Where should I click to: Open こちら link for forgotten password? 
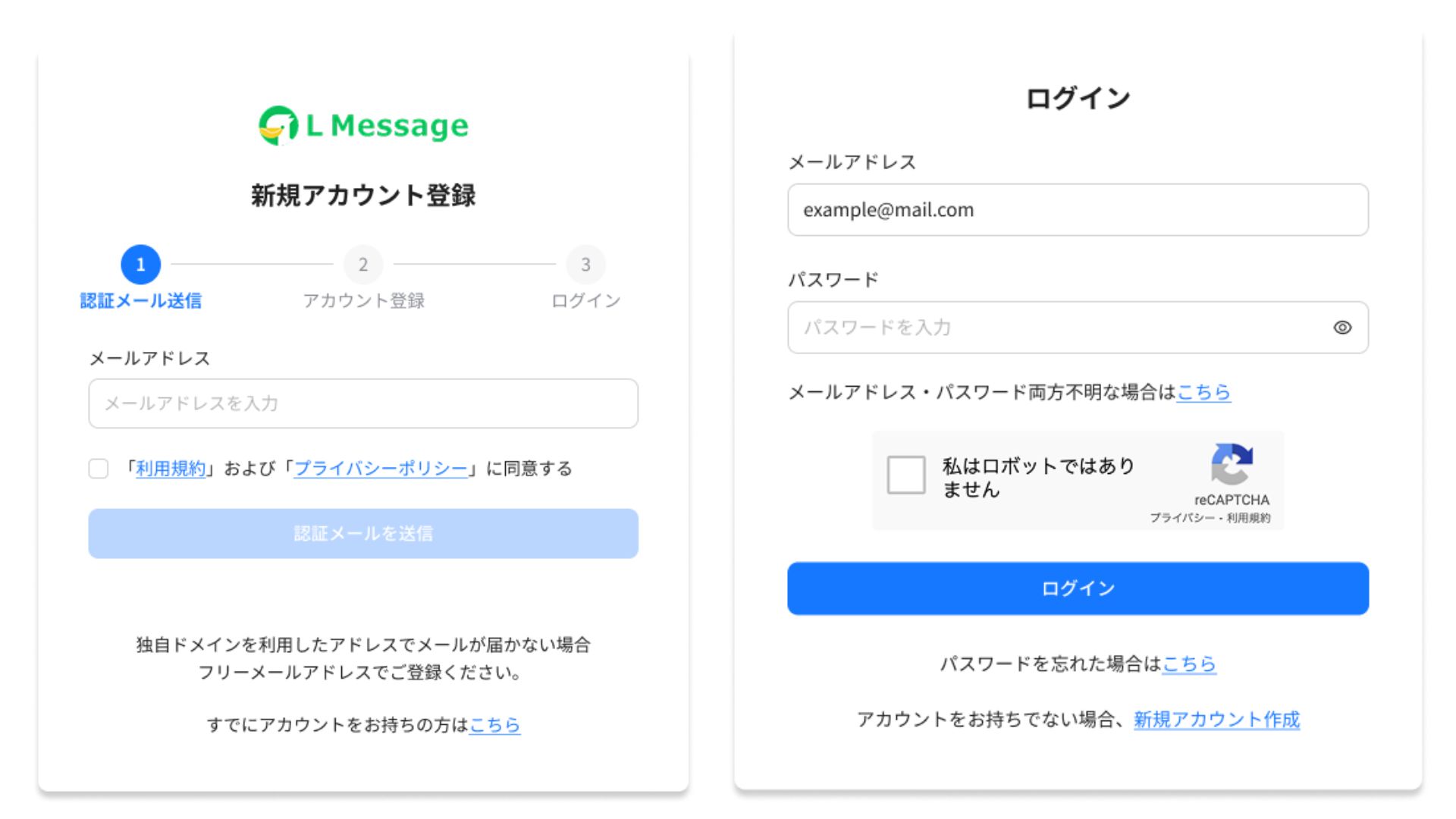1189,664
